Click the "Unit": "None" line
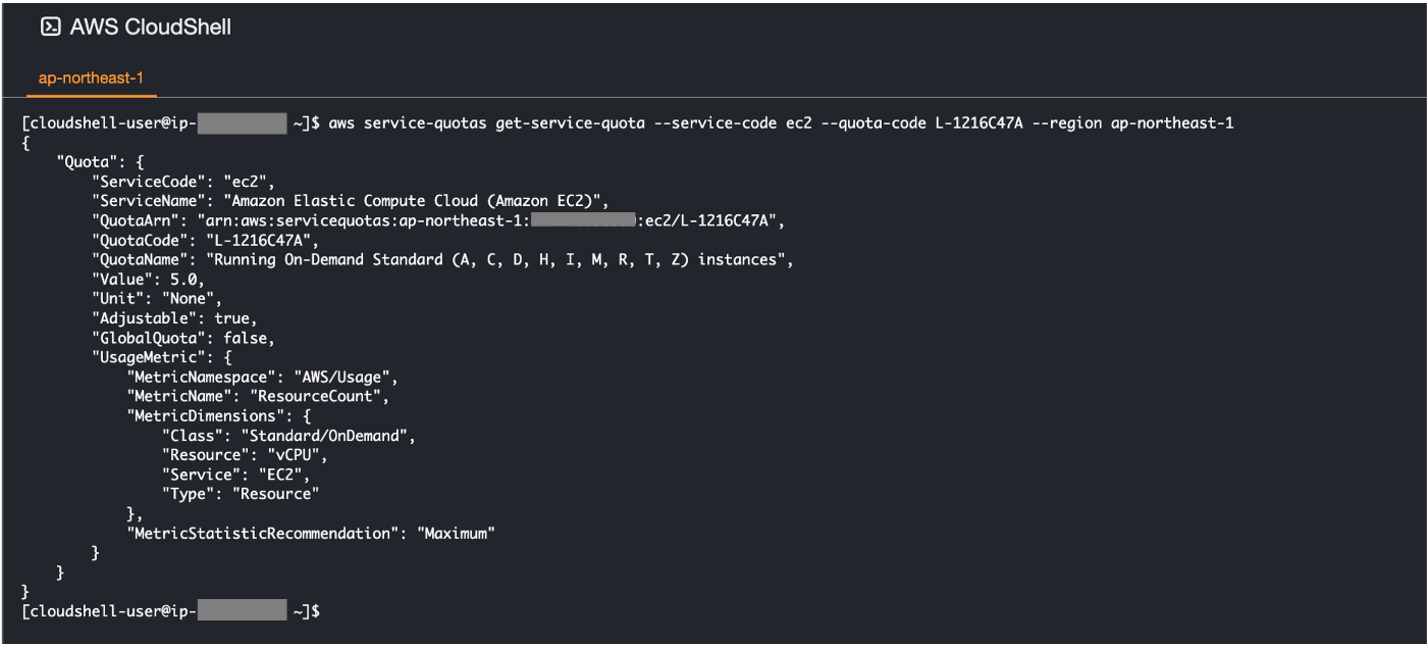This screenshot has height=646, width=1428. point(155,299)
